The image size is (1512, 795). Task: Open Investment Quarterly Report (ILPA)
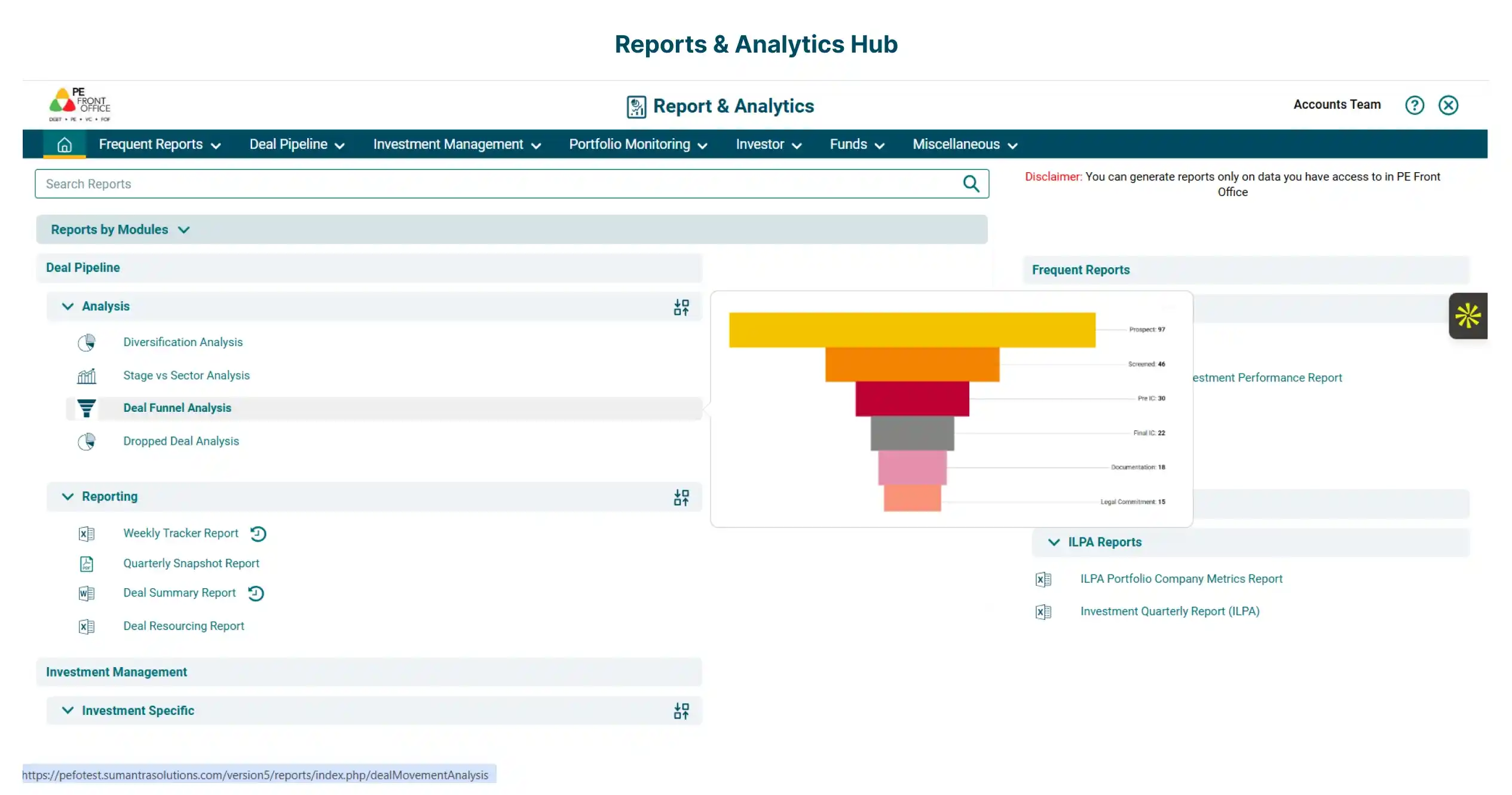coord(1170,611)
